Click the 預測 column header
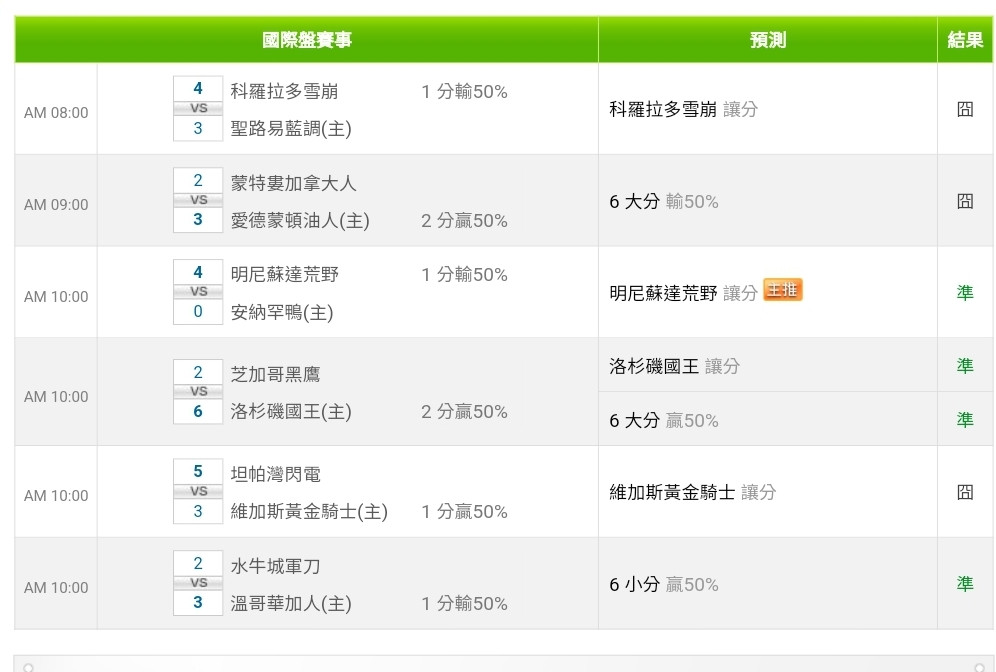996x672 pixels. 767,39
